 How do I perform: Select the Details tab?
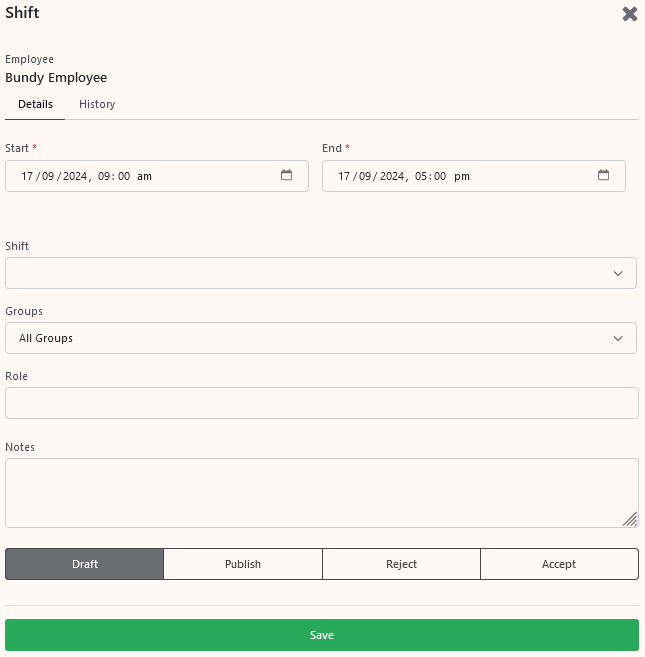pyautogui.click(x=35, y=104)
